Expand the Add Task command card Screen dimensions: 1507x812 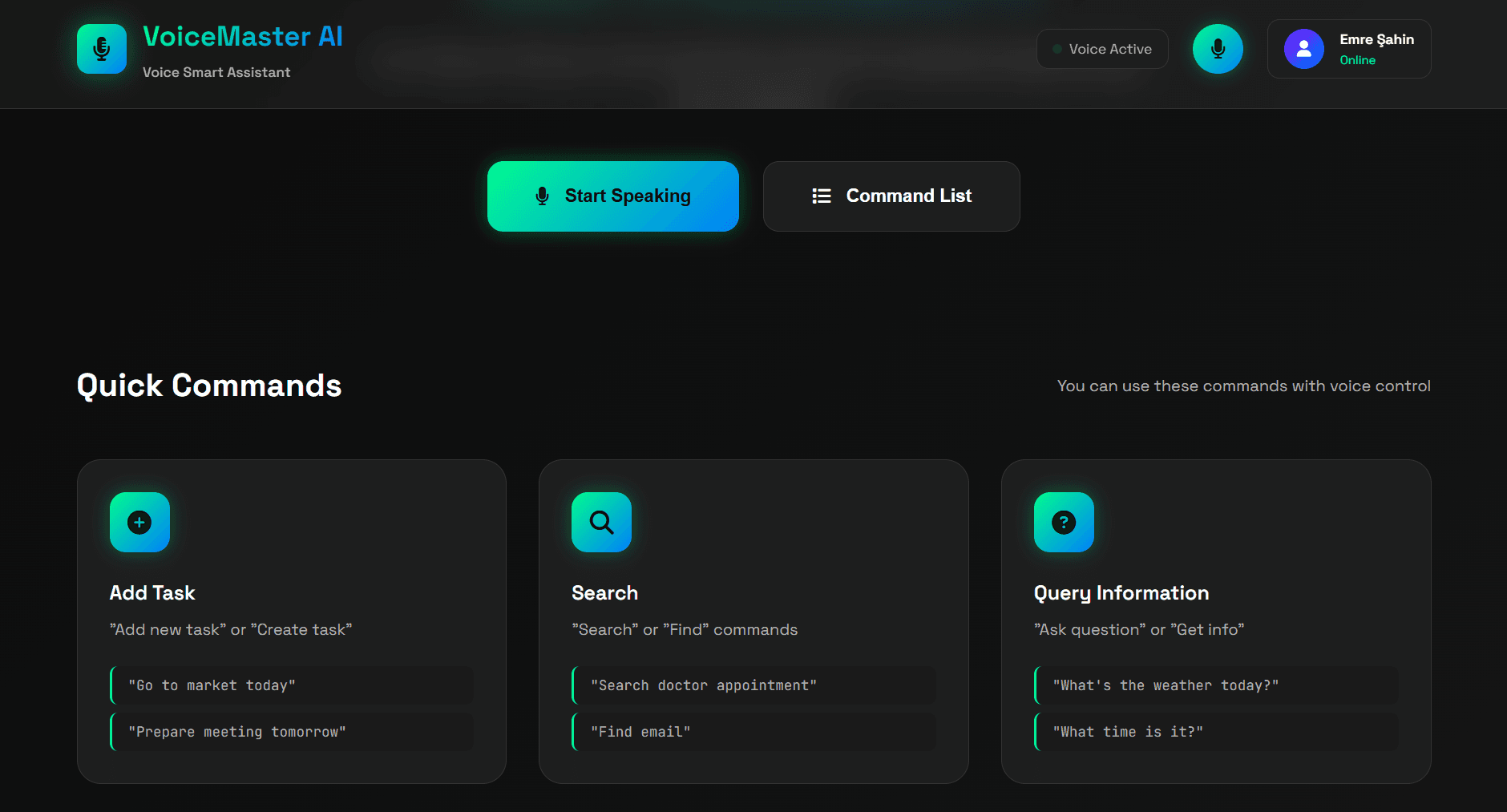(x=291, y=621)
